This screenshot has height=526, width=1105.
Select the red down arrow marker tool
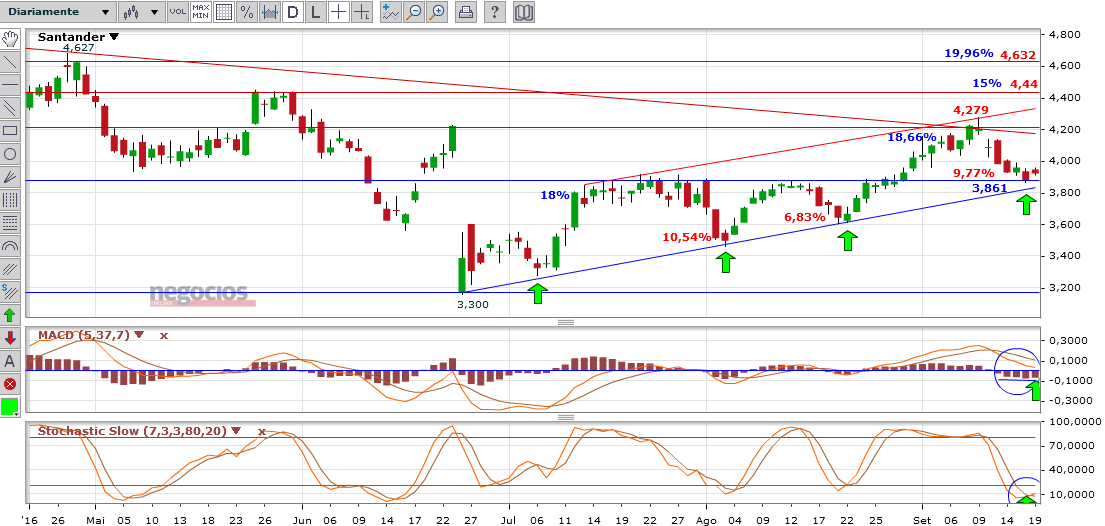[10, 338]
